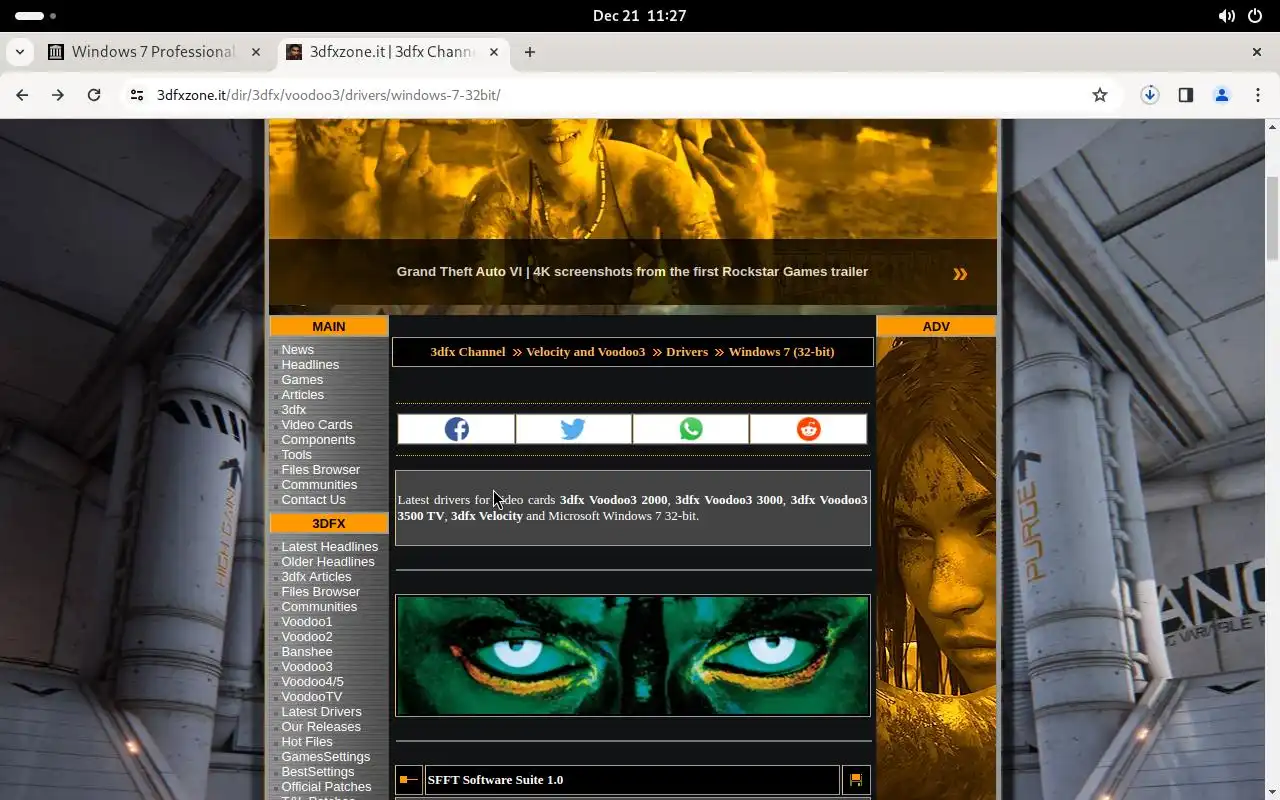Open Official Patches link

pyautogui.click(x=326, y=787)
